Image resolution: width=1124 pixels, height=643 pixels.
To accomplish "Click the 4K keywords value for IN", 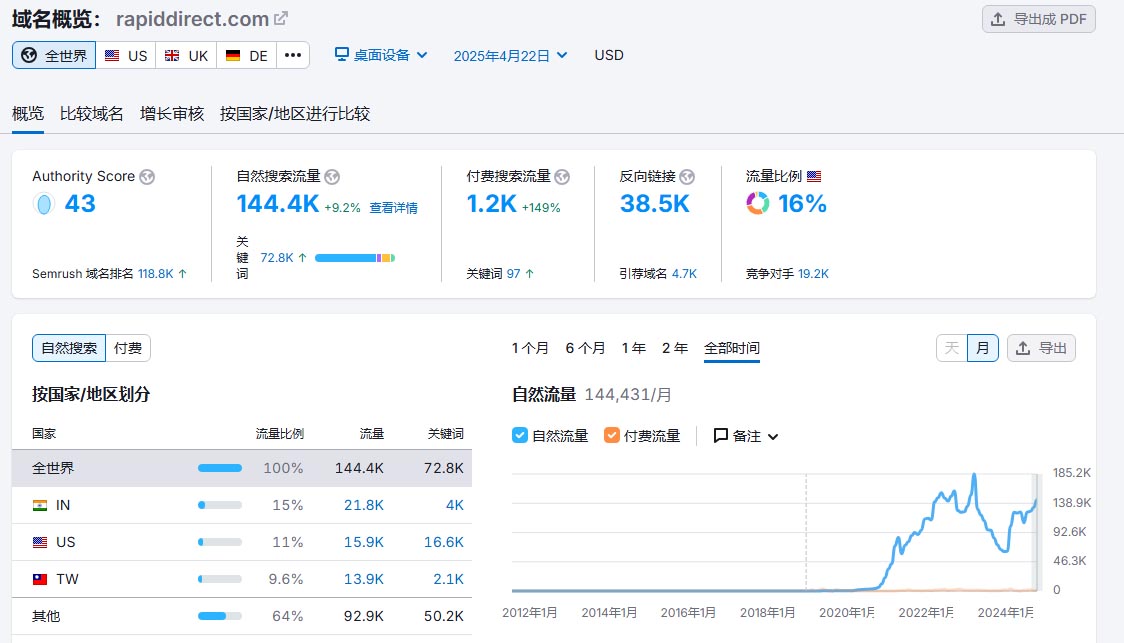I will point(455,505).
